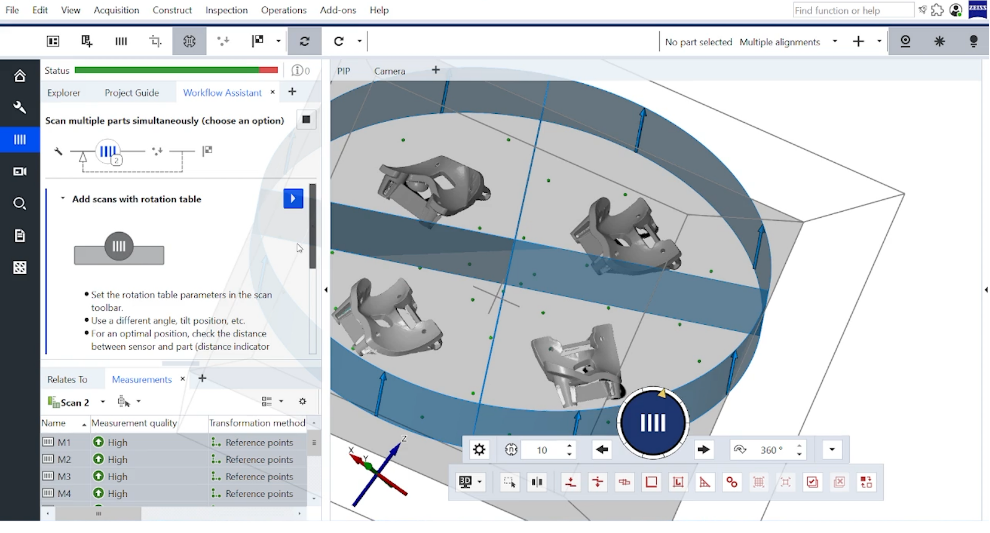Toggle the light bulb icon in top right
The height and width of the screenshot is (533, 990).
click(x=973, y=41)
